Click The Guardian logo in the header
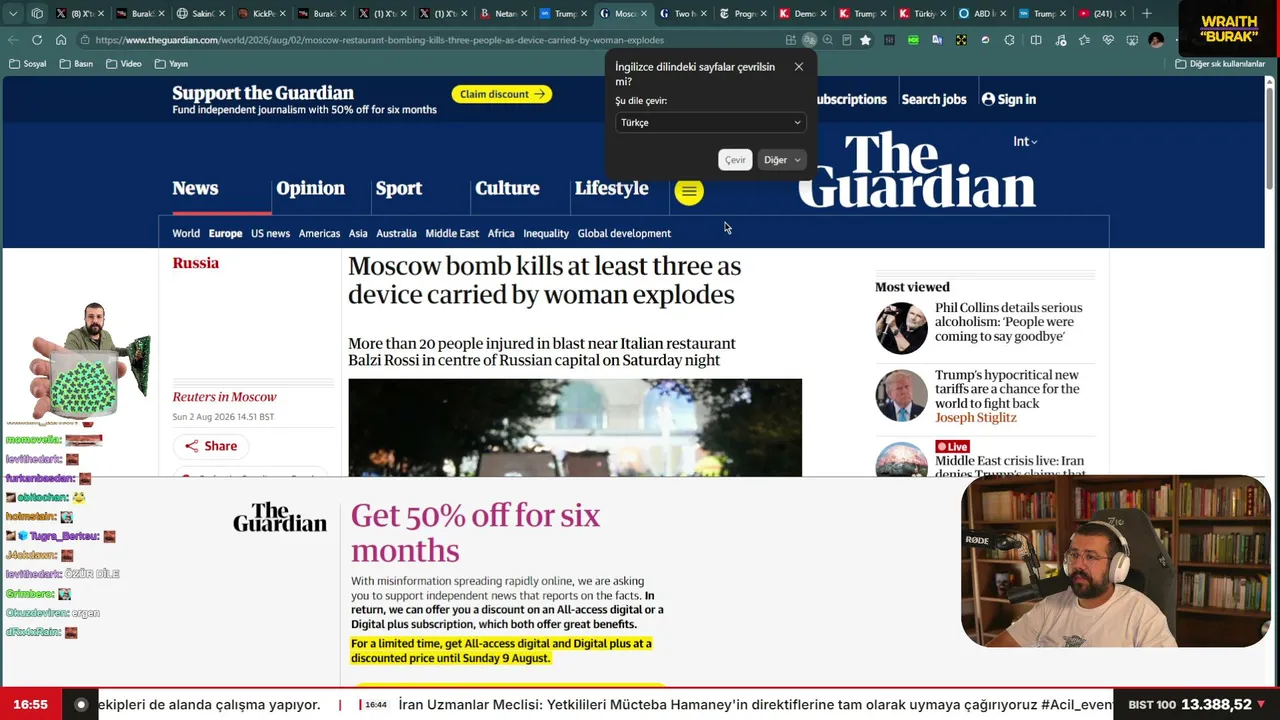Image resolution: width=1280 pixels, height=720 pixels. 916,169
